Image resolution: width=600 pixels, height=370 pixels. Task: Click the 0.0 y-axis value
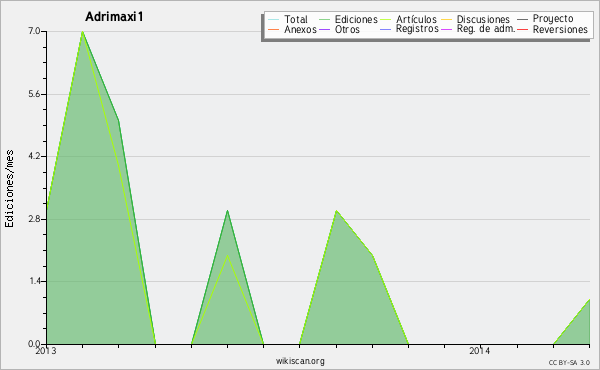(34, 344)
